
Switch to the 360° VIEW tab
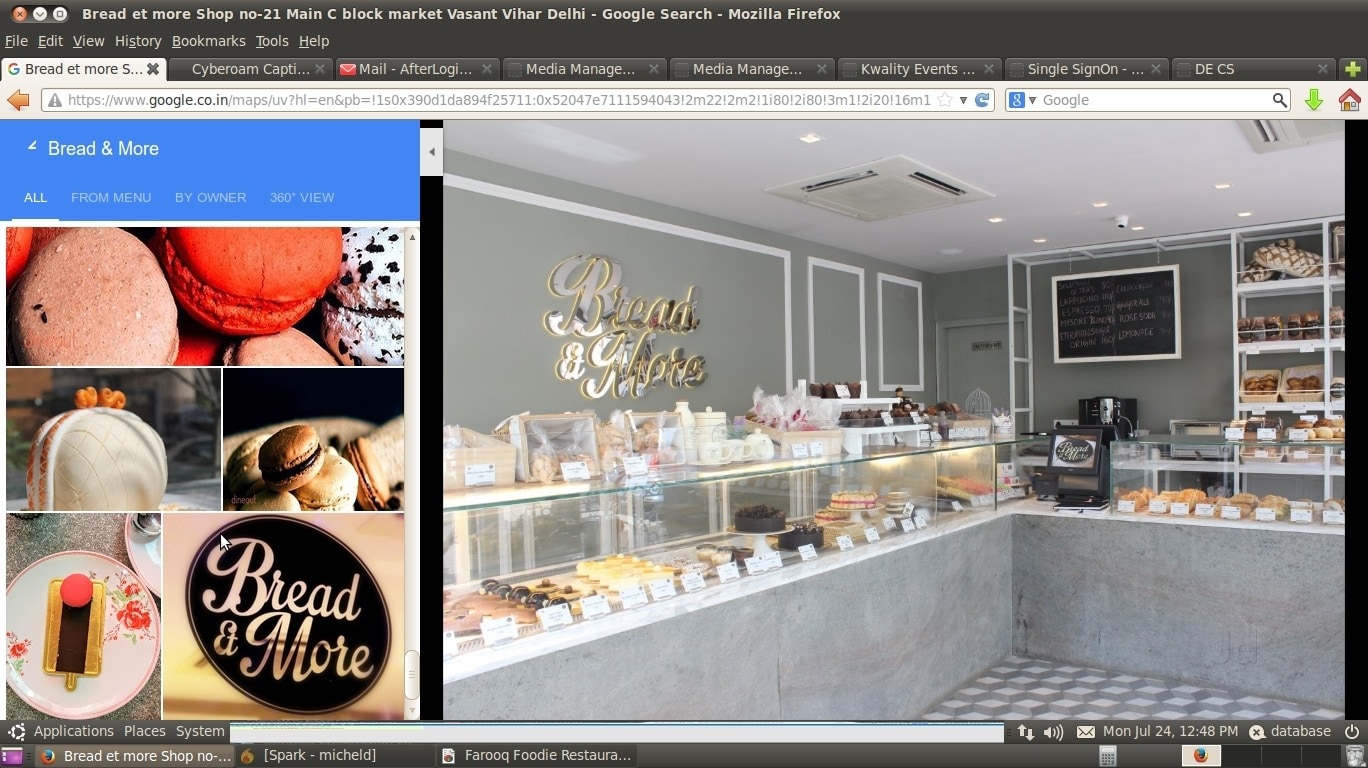point(302,197)
